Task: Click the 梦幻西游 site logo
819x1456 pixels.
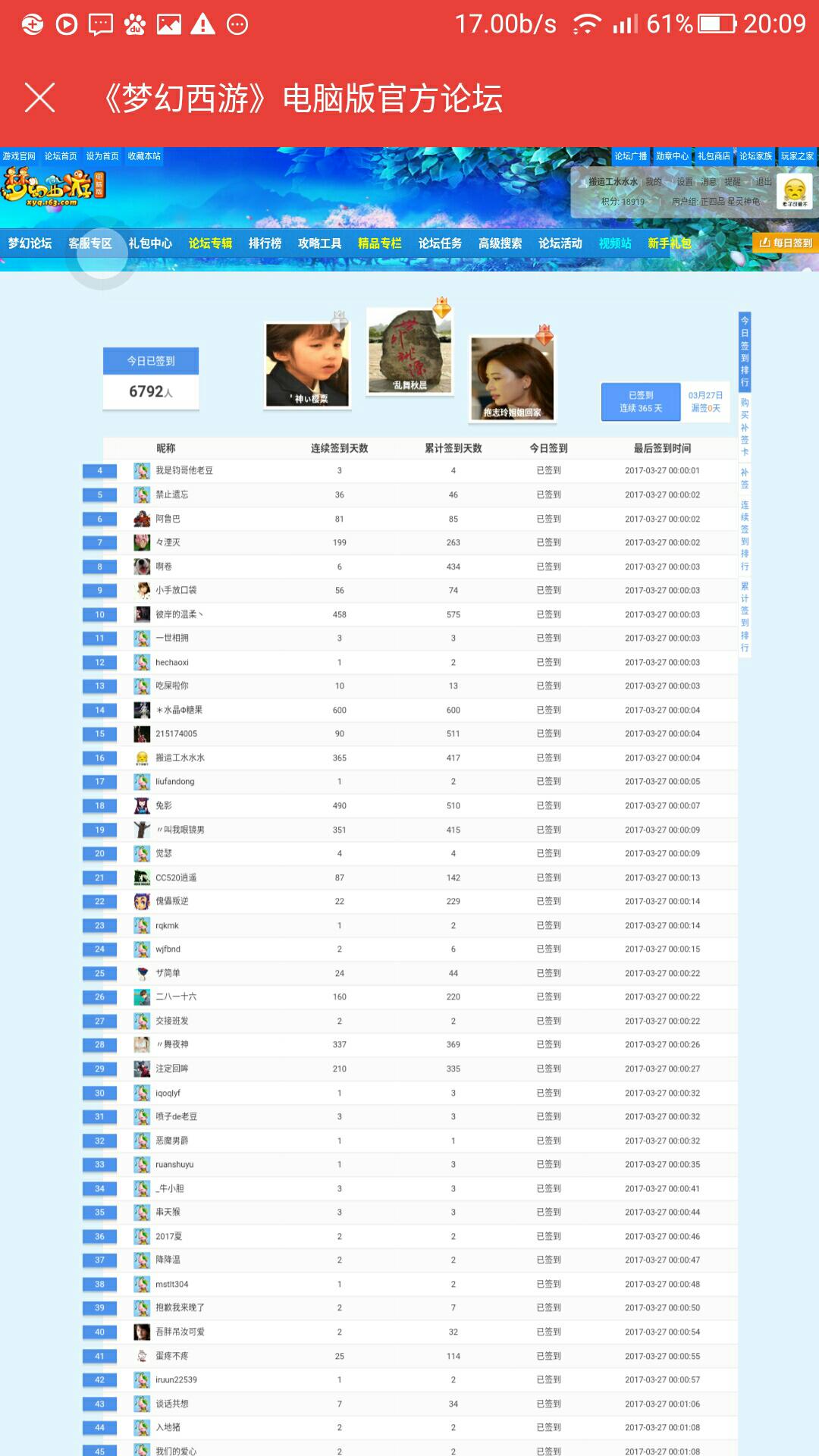Action: (53, 187)
